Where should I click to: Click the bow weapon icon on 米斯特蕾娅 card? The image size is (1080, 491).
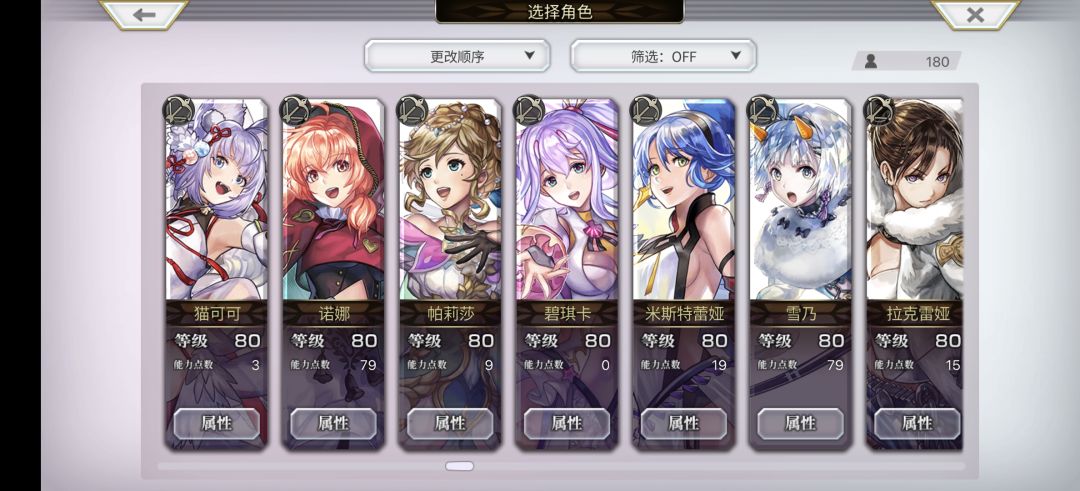pos(646,110)
